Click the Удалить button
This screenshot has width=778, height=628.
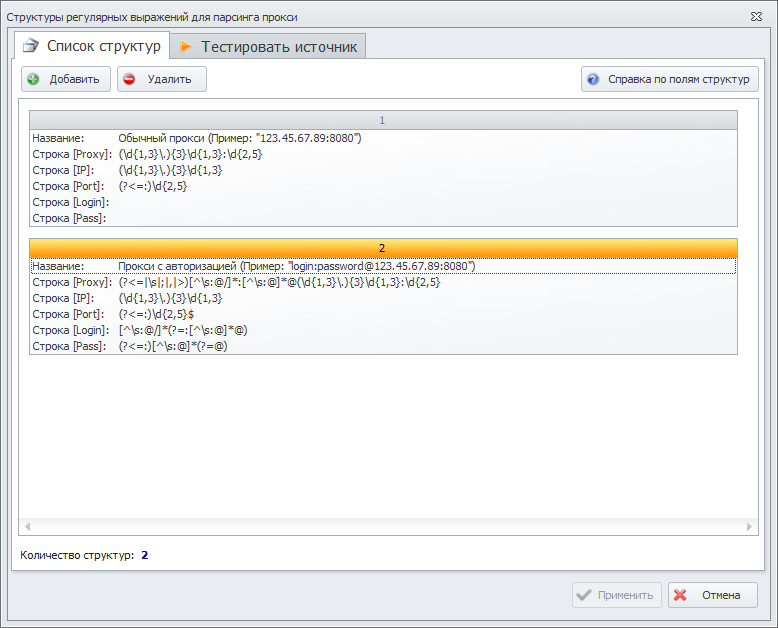click(162, 79)
